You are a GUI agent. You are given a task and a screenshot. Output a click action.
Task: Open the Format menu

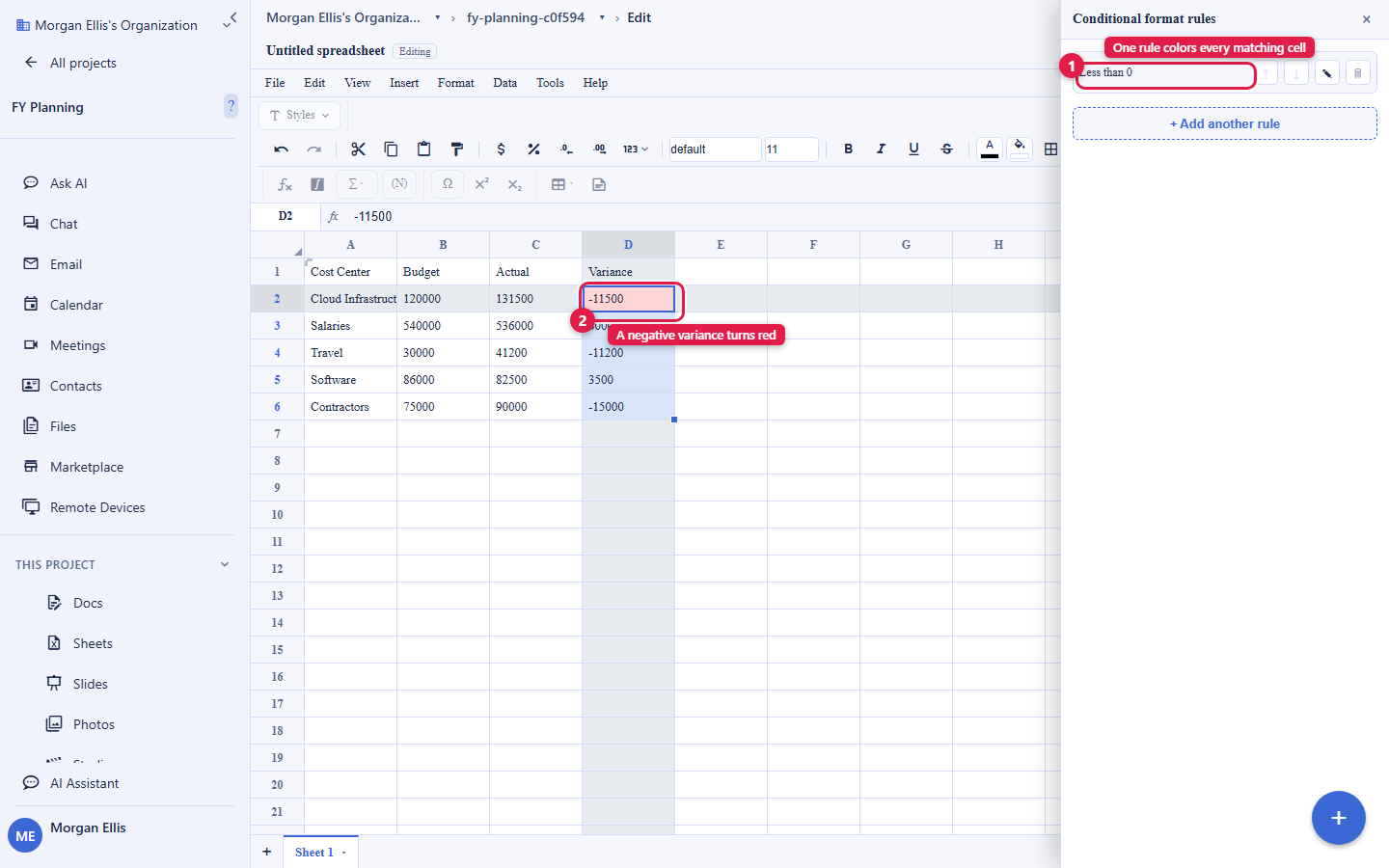coord(456,83)
